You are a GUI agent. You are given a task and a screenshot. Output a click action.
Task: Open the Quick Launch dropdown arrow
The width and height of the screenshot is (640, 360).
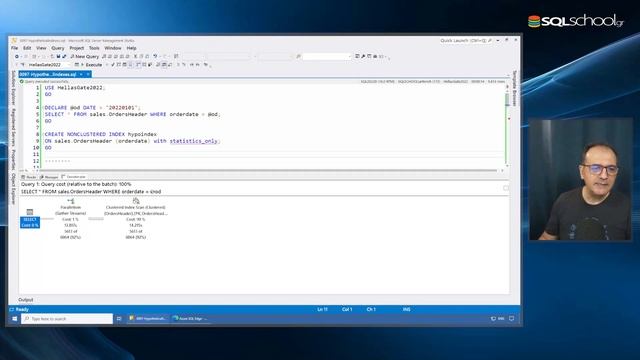[498, 40]
